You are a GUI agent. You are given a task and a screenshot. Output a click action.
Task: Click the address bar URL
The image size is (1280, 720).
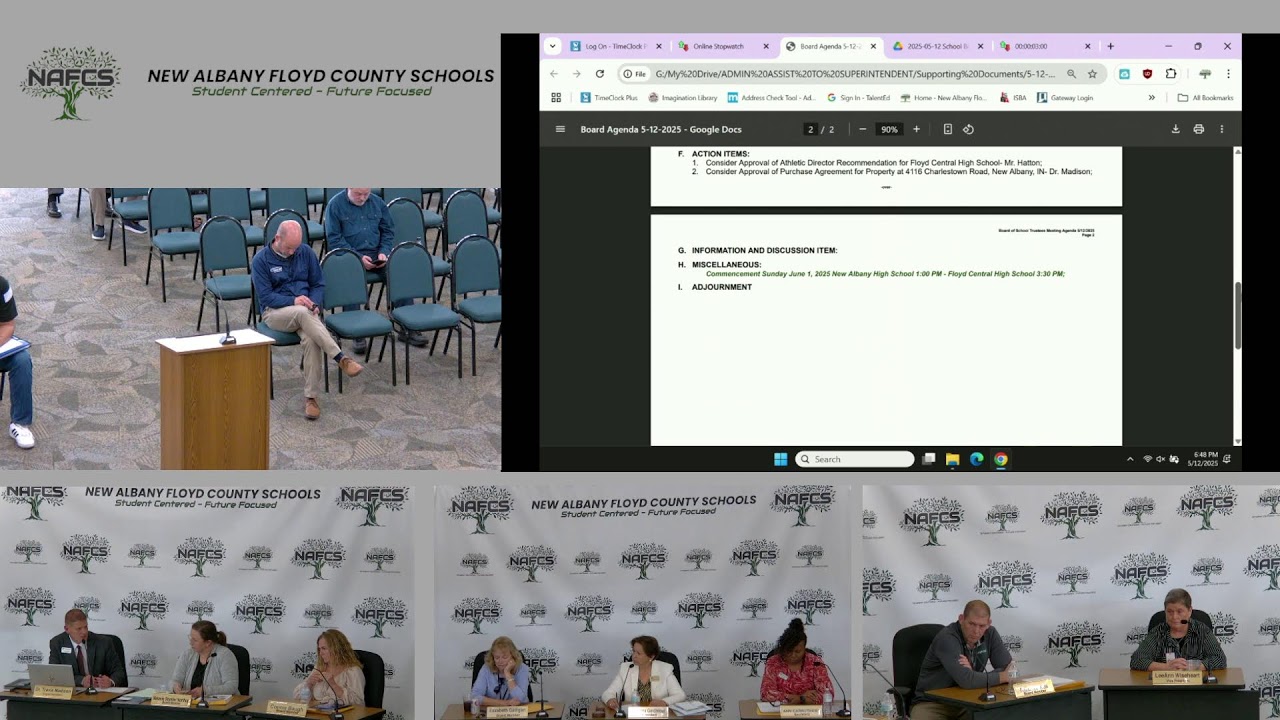(x=855, y=74)
